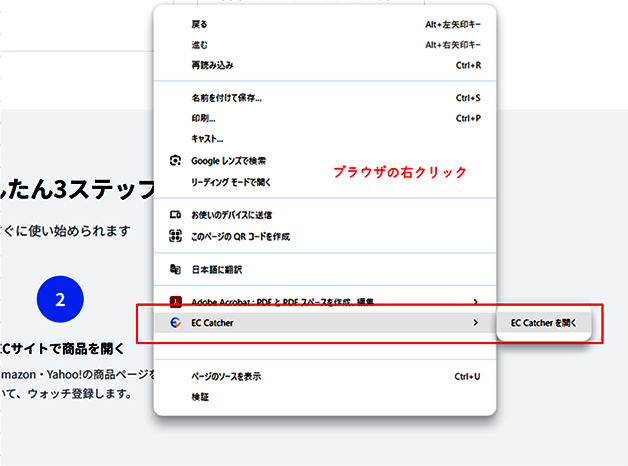Choose ページのソースを表示
Screen dimensions: 628x466
coord(325,376)
